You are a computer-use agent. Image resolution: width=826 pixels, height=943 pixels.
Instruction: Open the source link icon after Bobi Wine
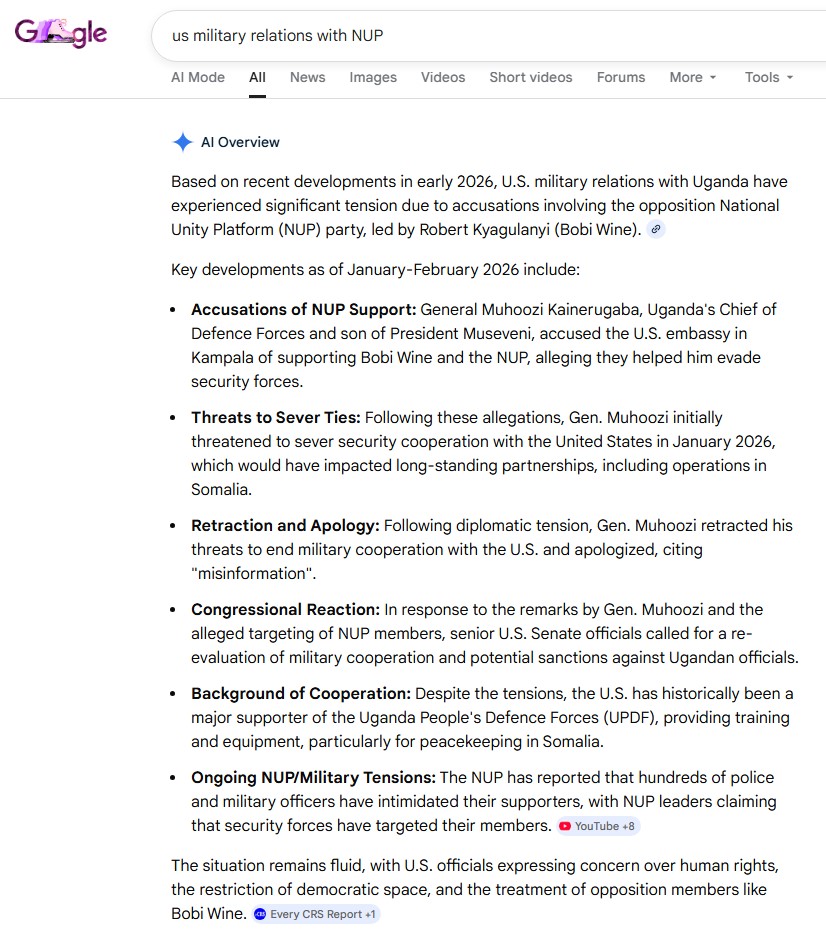(656, 229)
